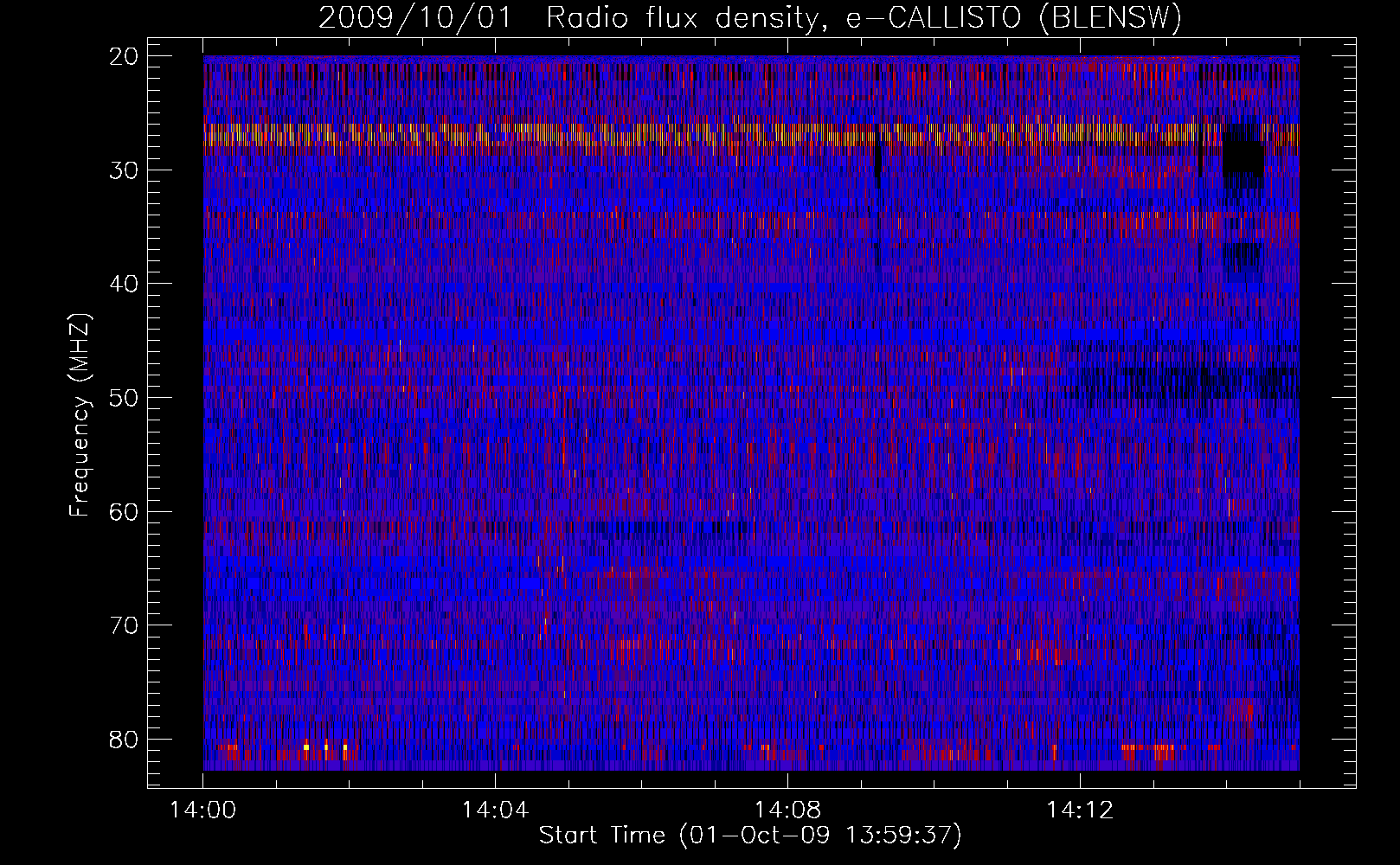Click the 14:00 time tick label
Viewport: 1400px width, 865px height.
pos(203,811)
